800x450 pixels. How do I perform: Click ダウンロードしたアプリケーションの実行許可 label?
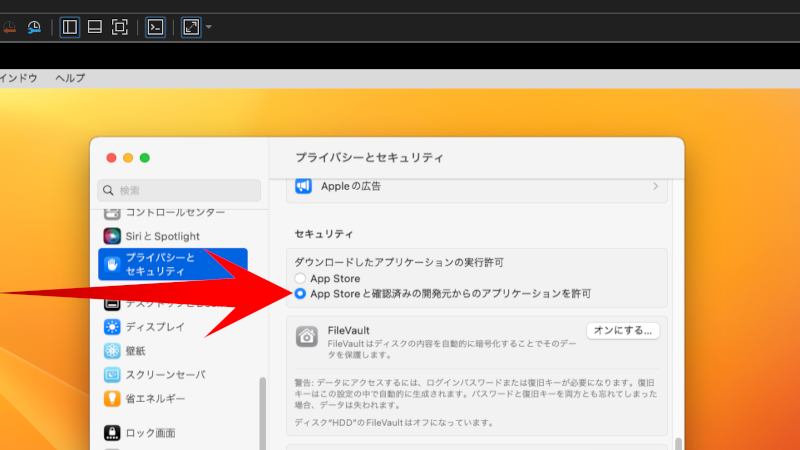[399, 262]
